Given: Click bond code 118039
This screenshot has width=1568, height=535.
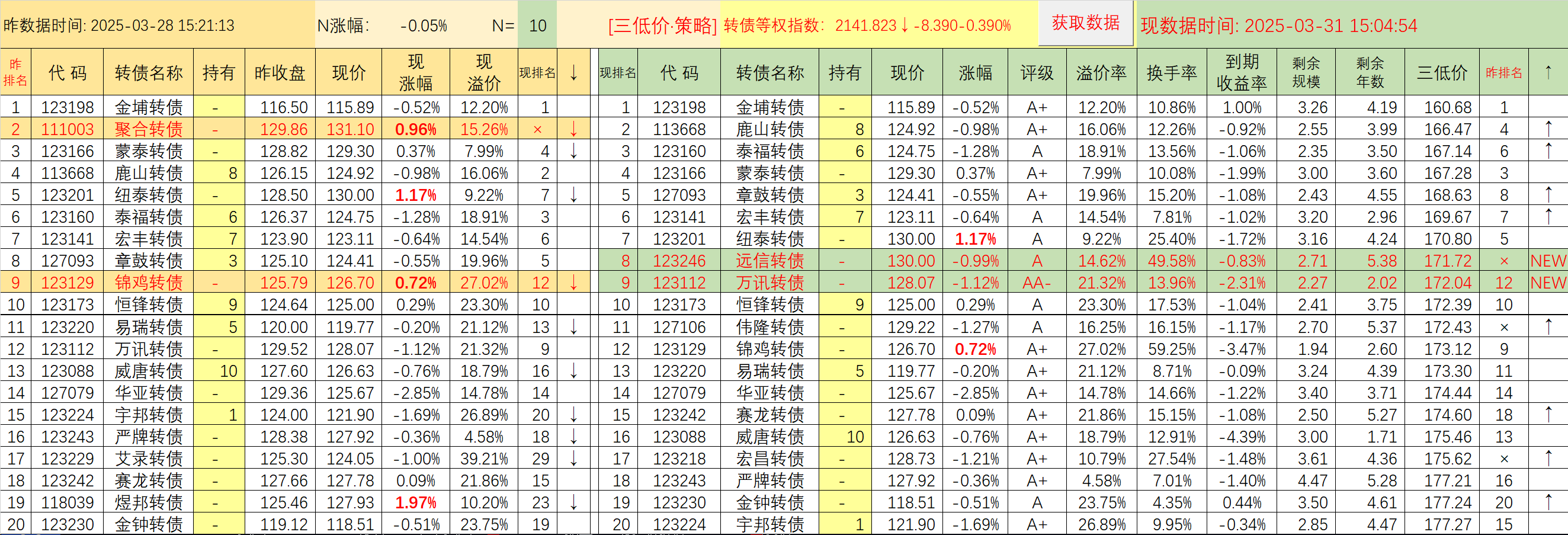Looking at the screenshot, I should 68,503.
